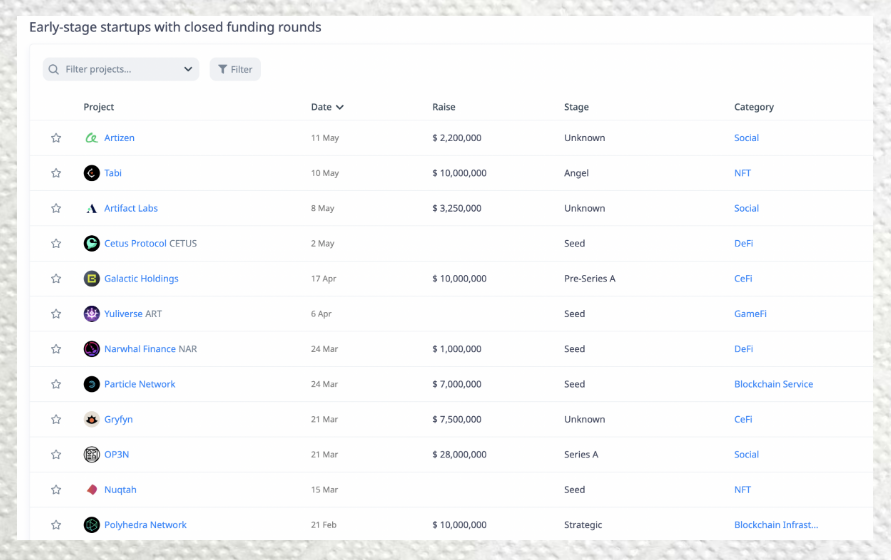Open the Gryfyn project link
This screenshot has width=891, height=560.
pos(118,420)
